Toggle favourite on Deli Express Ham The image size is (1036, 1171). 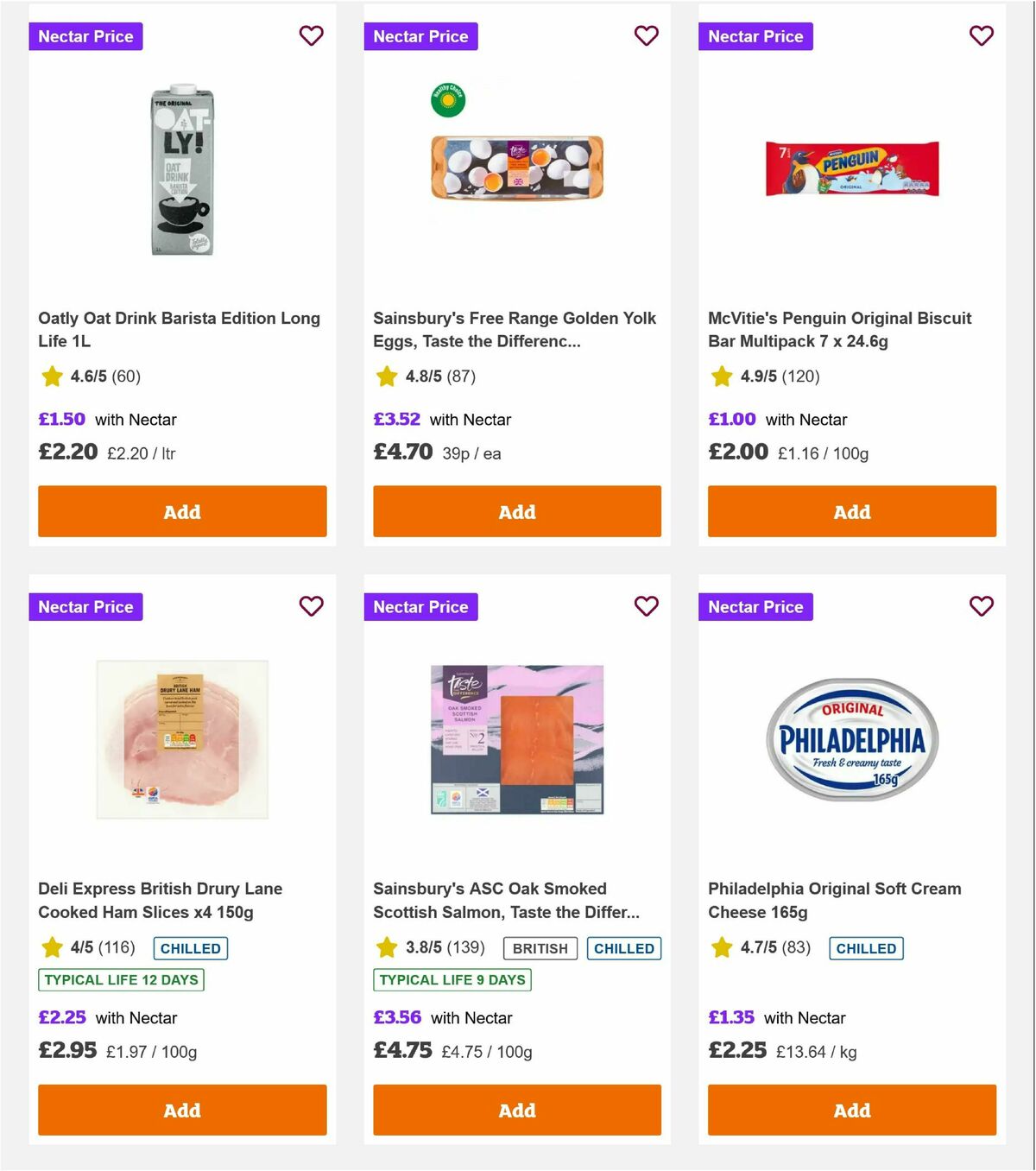point(311,606)
